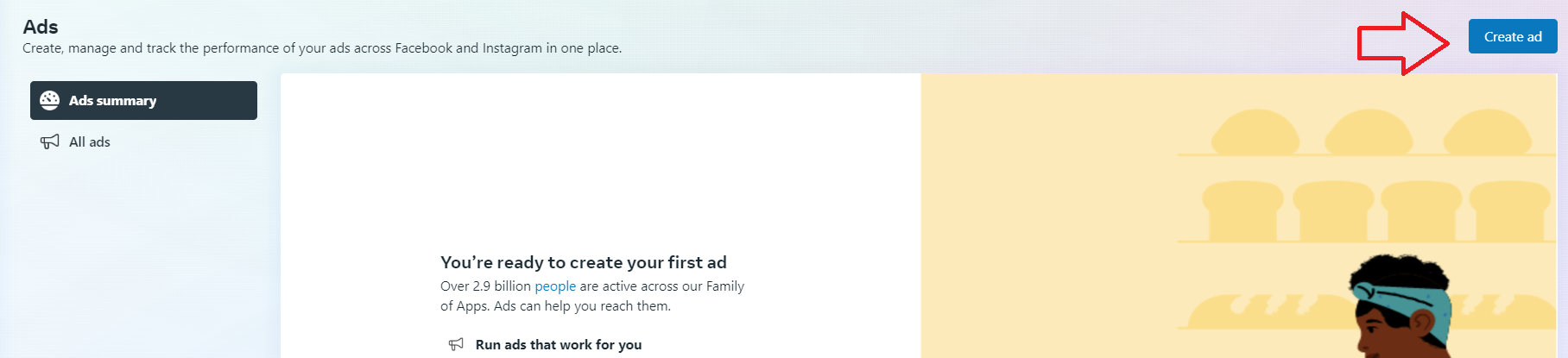Click the middle bun on top shelf
This screenshot has height=358, width=1568.
[1369, 132]
